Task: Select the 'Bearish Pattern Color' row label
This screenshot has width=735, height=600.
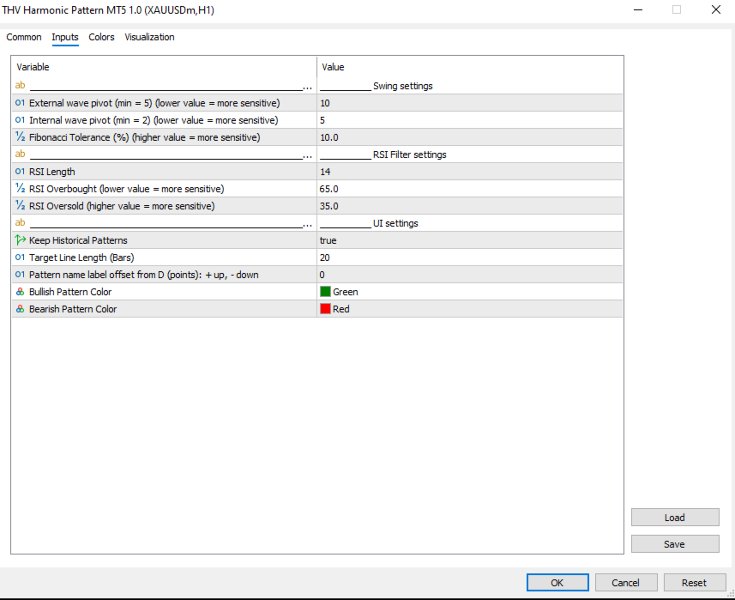Action: (73, 309)
